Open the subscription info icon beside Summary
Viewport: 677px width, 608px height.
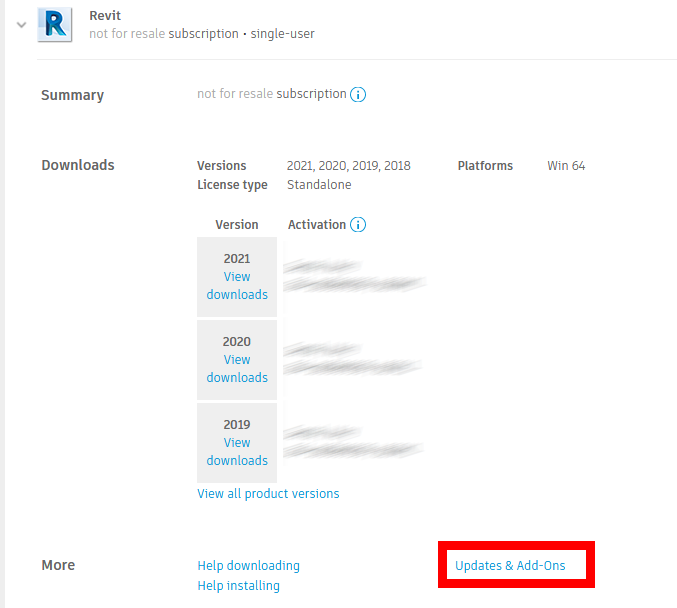357,94
